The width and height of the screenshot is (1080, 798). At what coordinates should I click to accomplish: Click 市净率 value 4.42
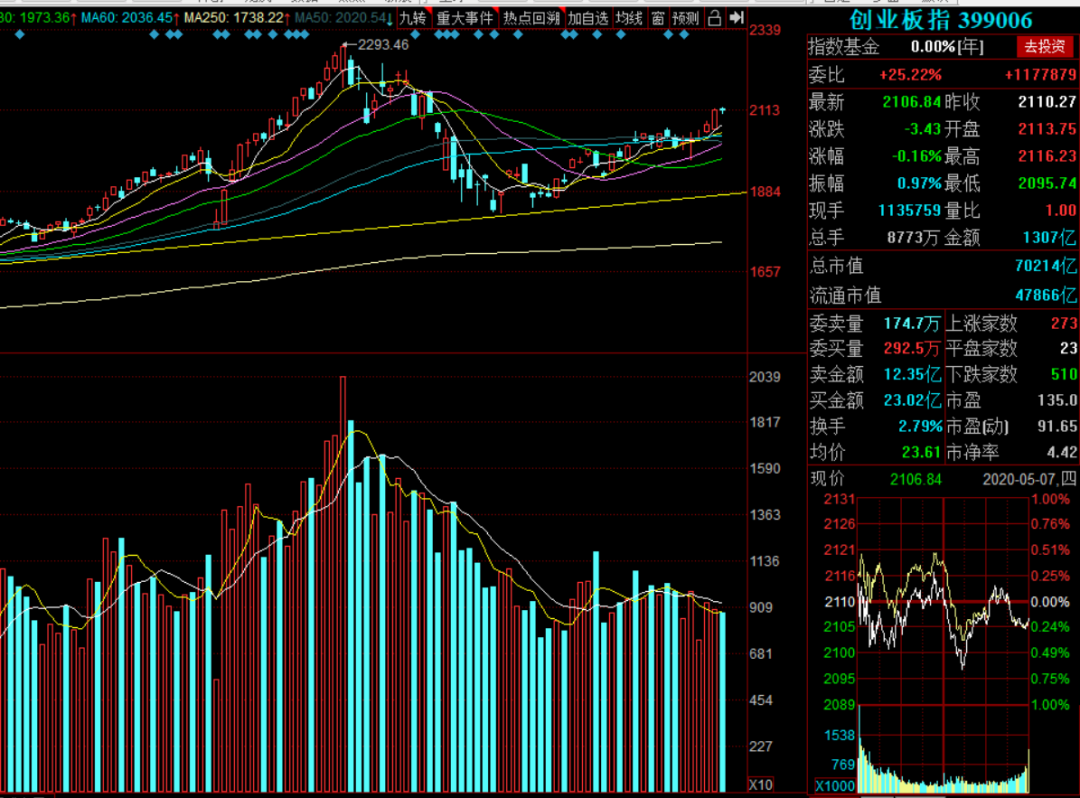1061,452
